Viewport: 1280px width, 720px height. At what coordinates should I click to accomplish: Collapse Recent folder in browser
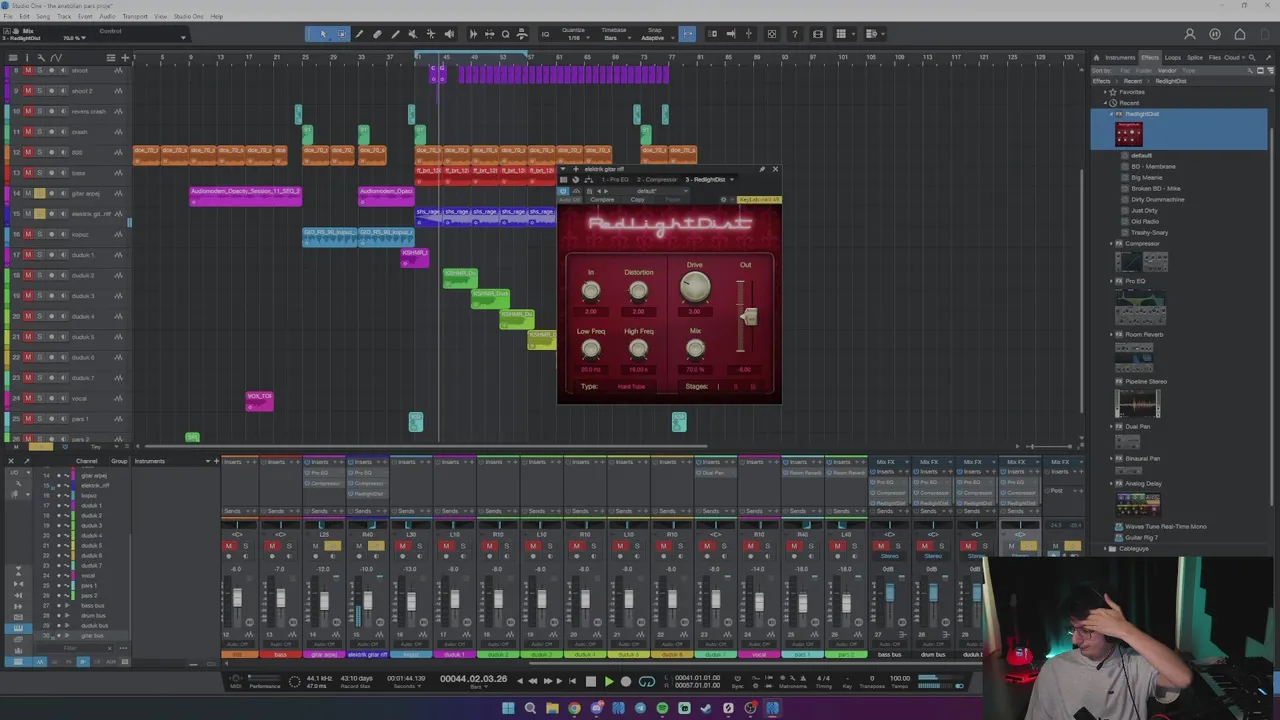click(x=1106, y=103)
